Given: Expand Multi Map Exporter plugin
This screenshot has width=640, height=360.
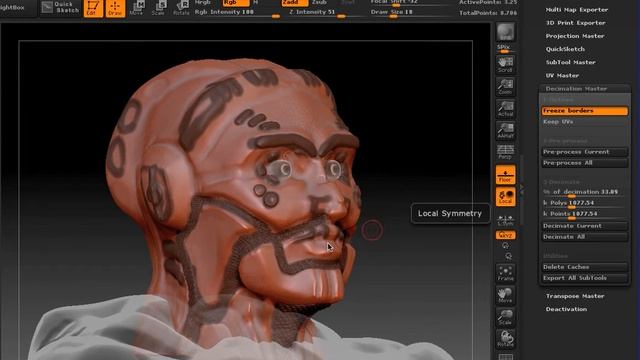Looking at the screenshot, I should [577, 10].
